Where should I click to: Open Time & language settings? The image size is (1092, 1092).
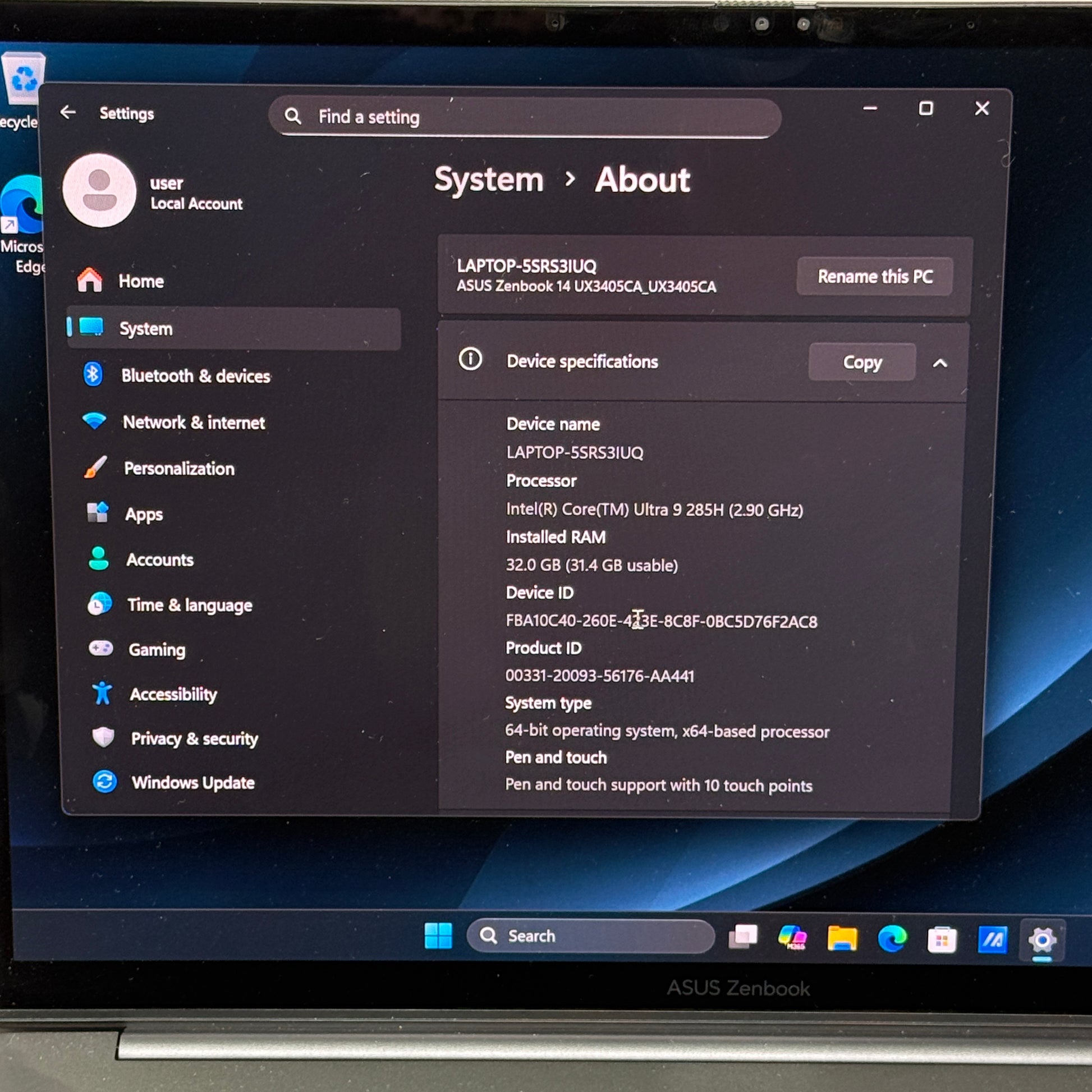click(x=189, y=605)
